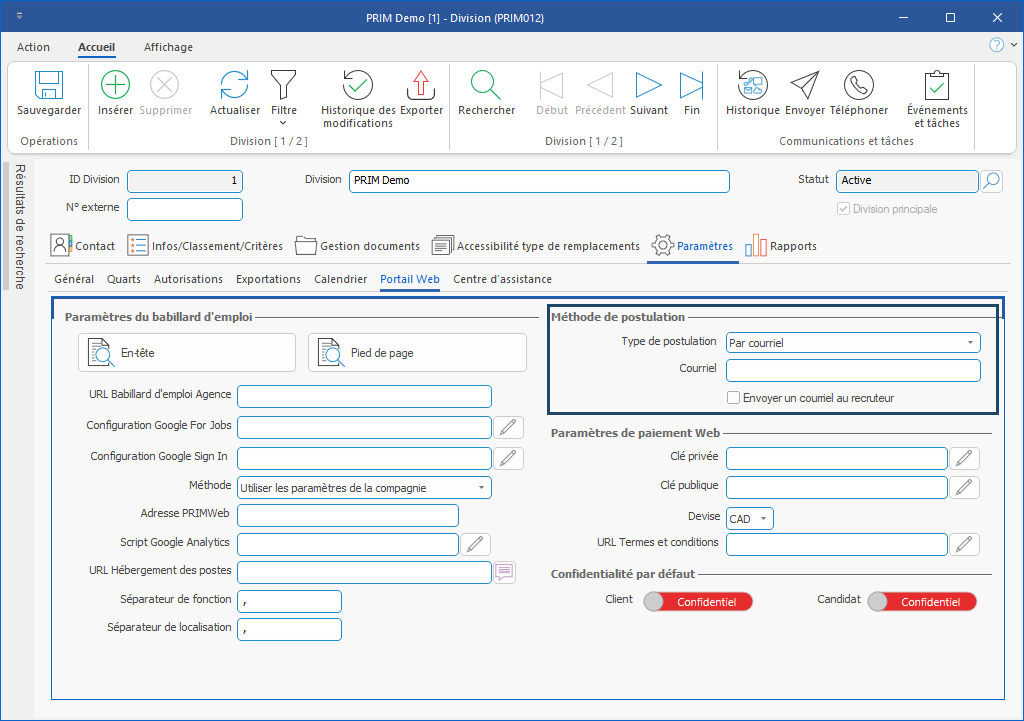Viewport: 1024px width, 721px height.
Task: Open Historique des modifications
Action: pos(357,87)
